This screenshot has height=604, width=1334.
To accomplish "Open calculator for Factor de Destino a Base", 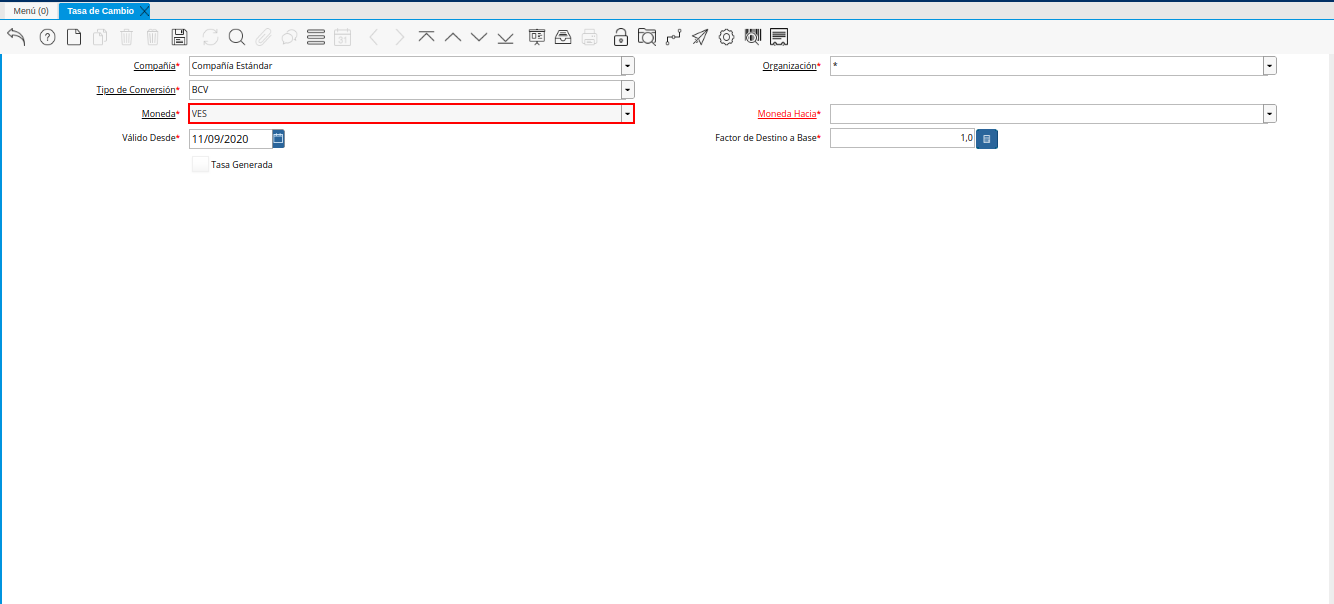I will (987, 139).
